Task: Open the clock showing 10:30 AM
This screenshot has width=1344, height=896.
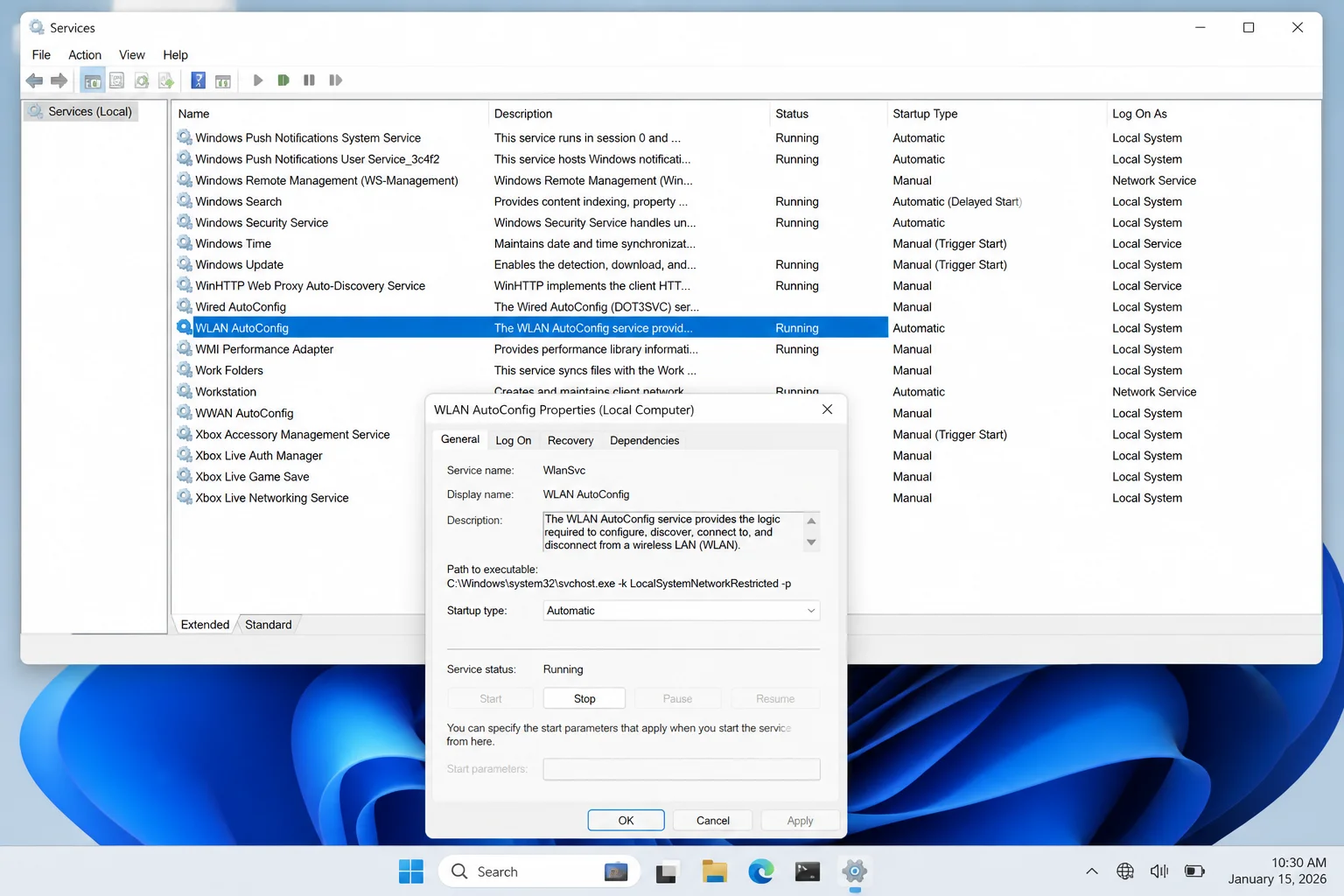Action: click(x=1277, y=871)
